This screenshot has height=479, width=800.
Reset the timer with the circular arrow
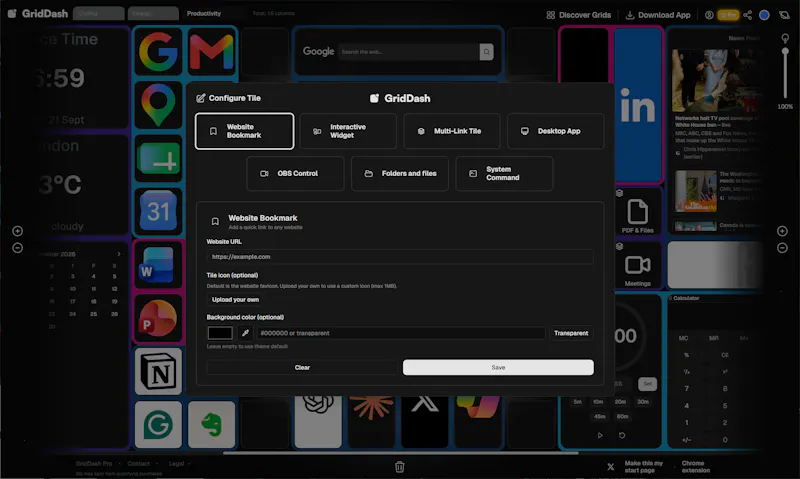(622, 435)
